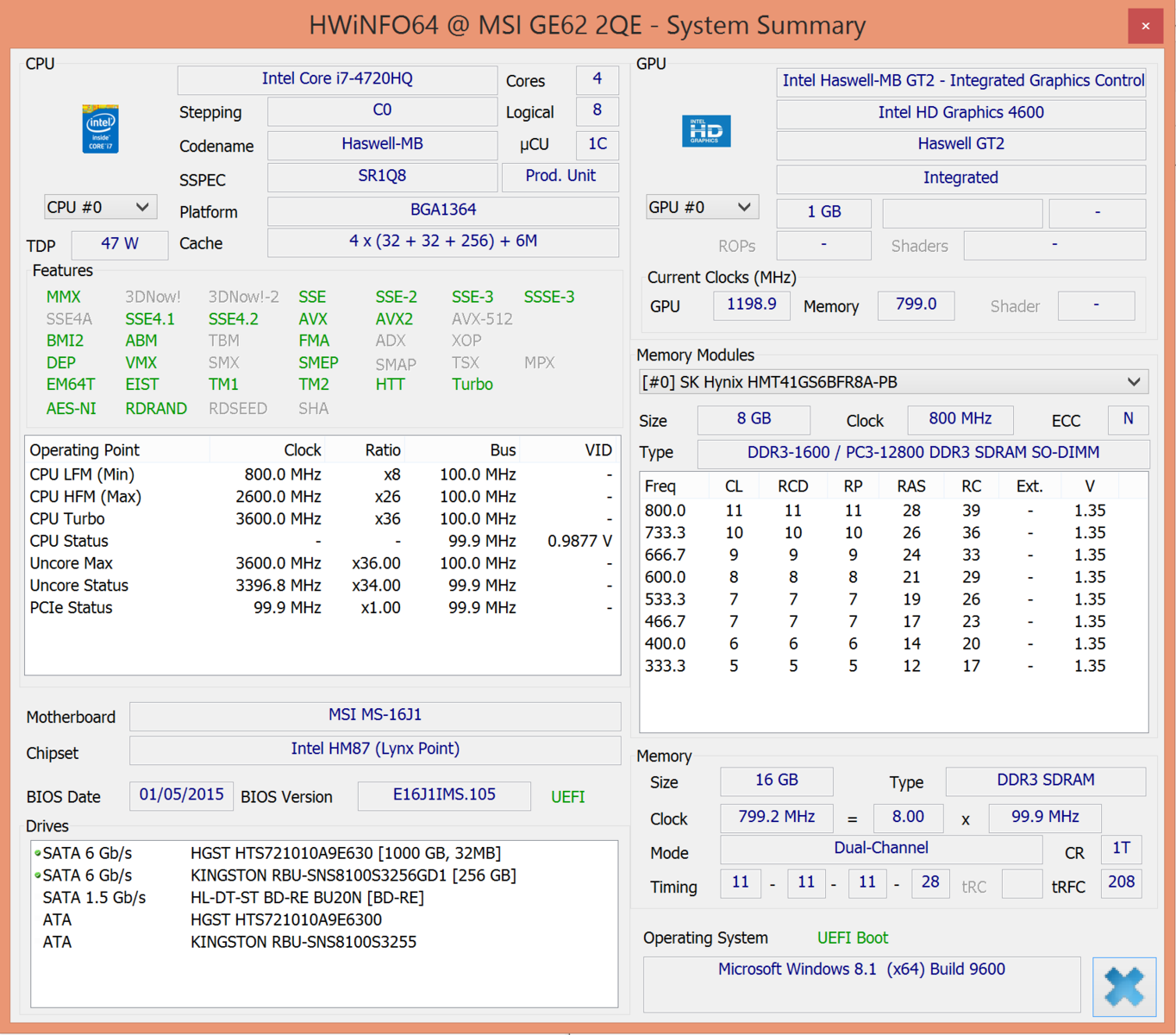Screen dimensions: 1176x1035
Task: Close the System Summary window
Action: pyautogui.click(x=1145, y=26)
